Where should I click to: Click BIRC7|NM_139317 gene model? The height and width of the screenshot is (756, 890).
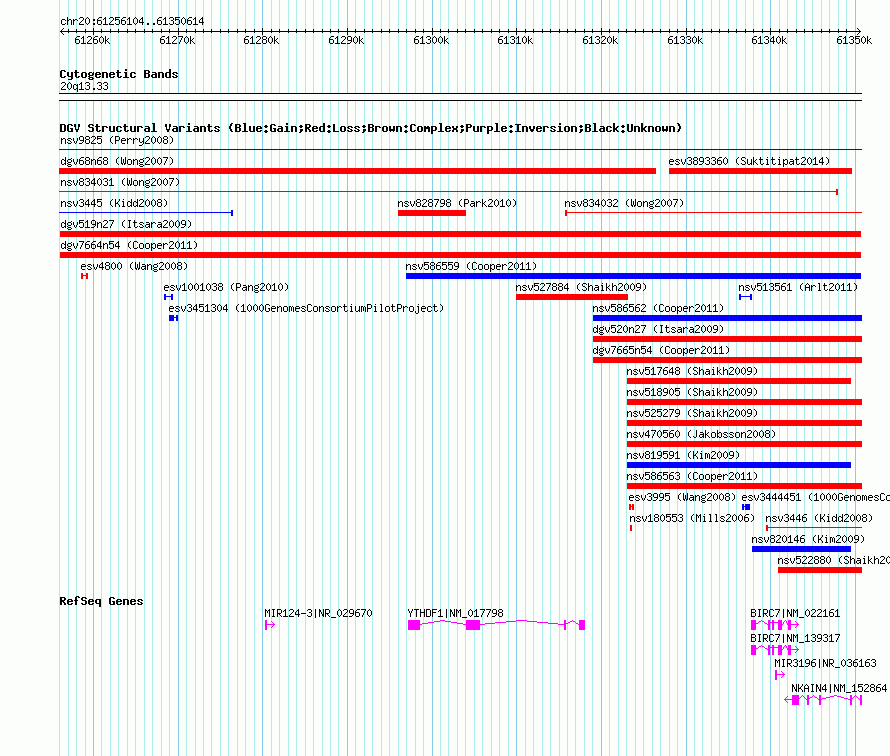[x=775, y=650]
